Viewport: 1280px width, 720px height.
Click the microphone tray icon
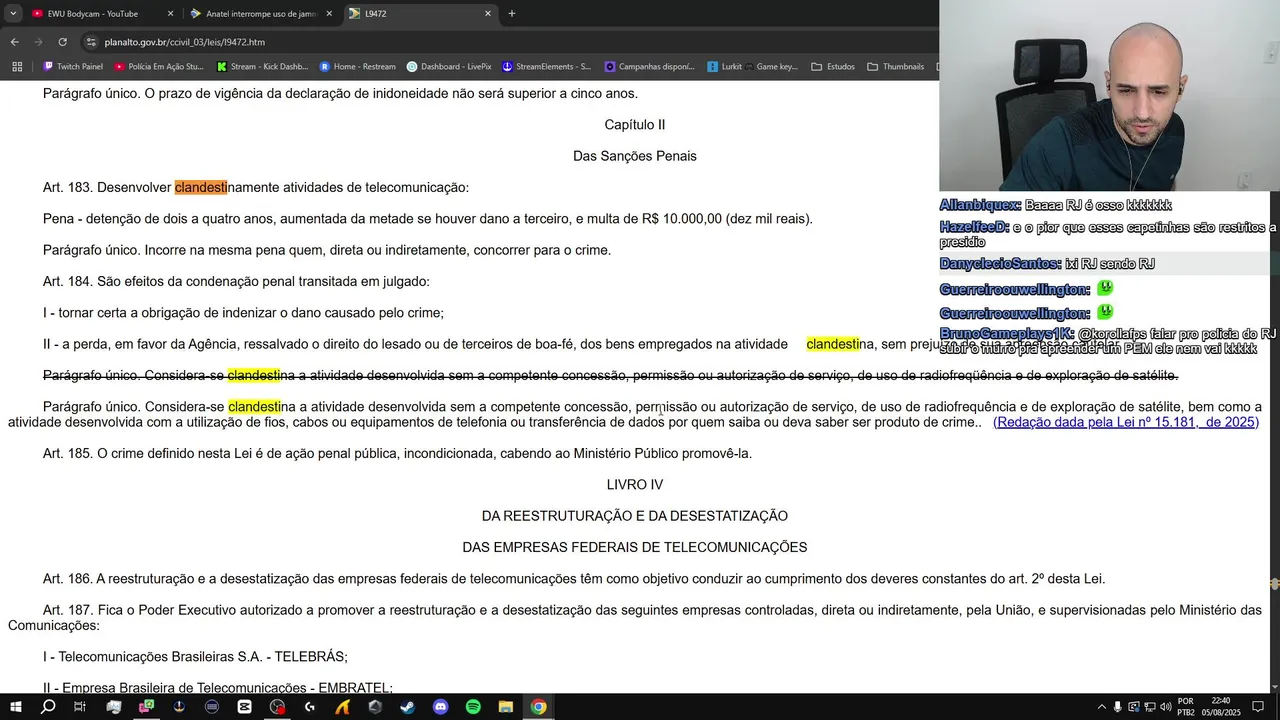click(1118, 707)
